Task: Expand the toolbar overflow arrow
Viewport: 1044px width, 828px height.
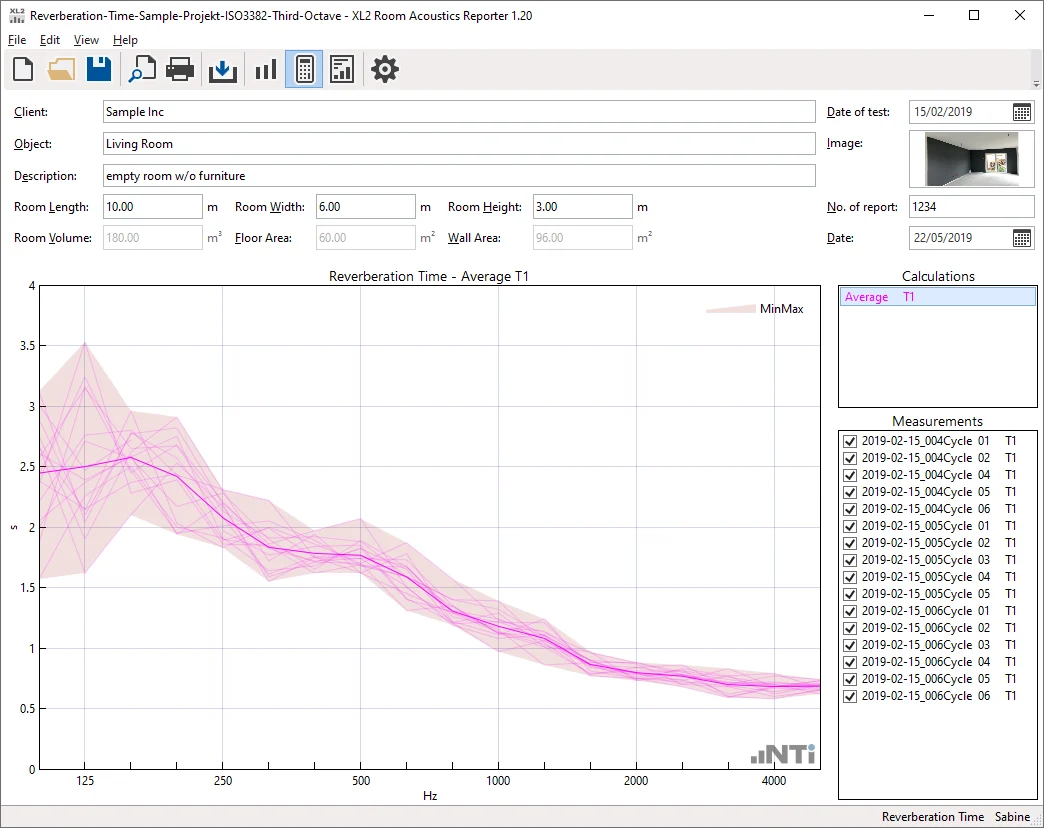Action: [1035, 84]
